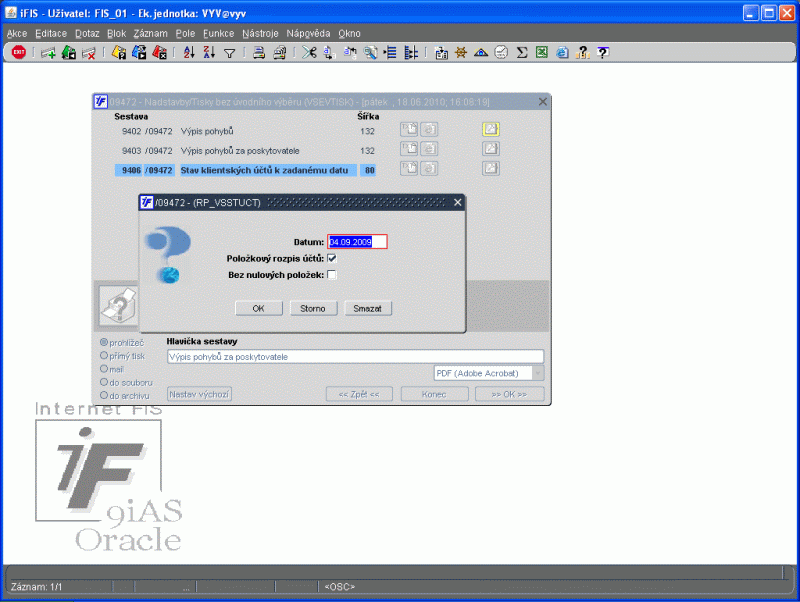Viewport: 800px width, 602px height.
Task: Click the filter funnel icon
Action: [x=230, y=53]
